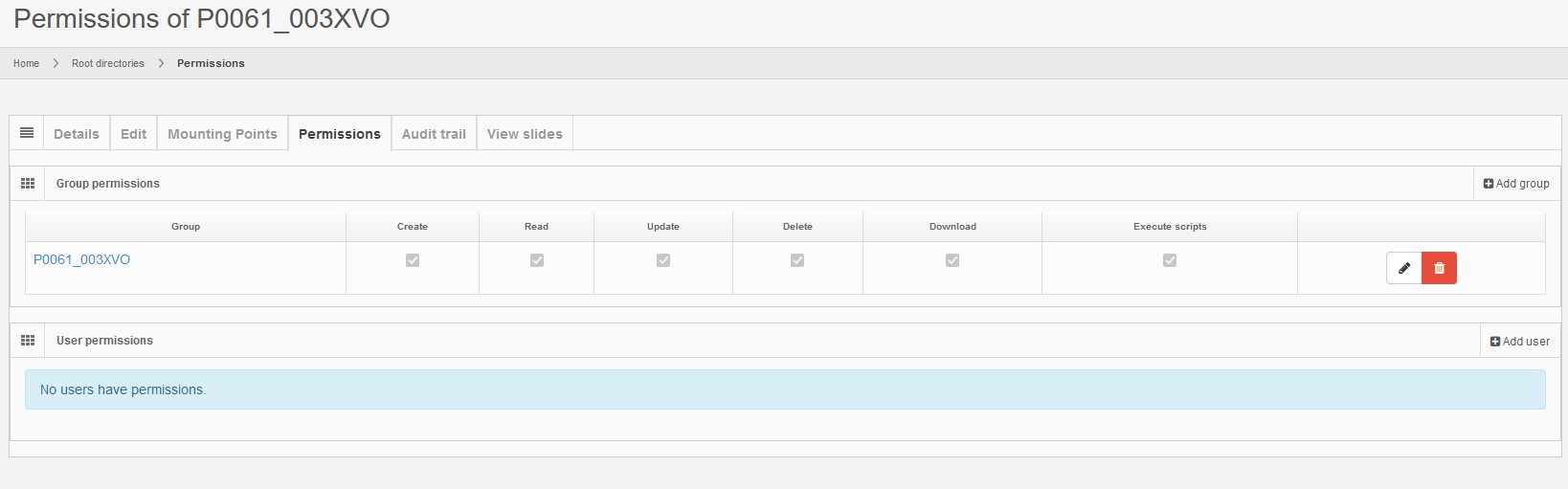Toggle the Download permission checkbox
The height and width of the screenshot is (489, 1568).
952,260
